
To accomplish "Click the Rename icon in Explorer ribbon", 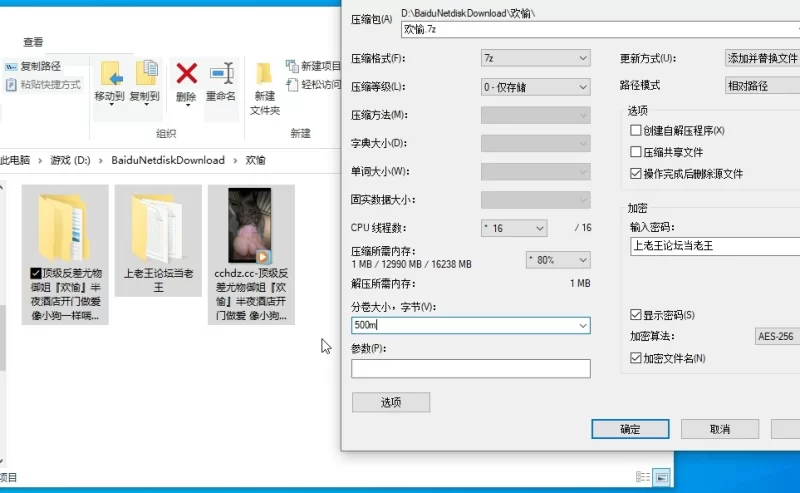I will pos(221,73).
